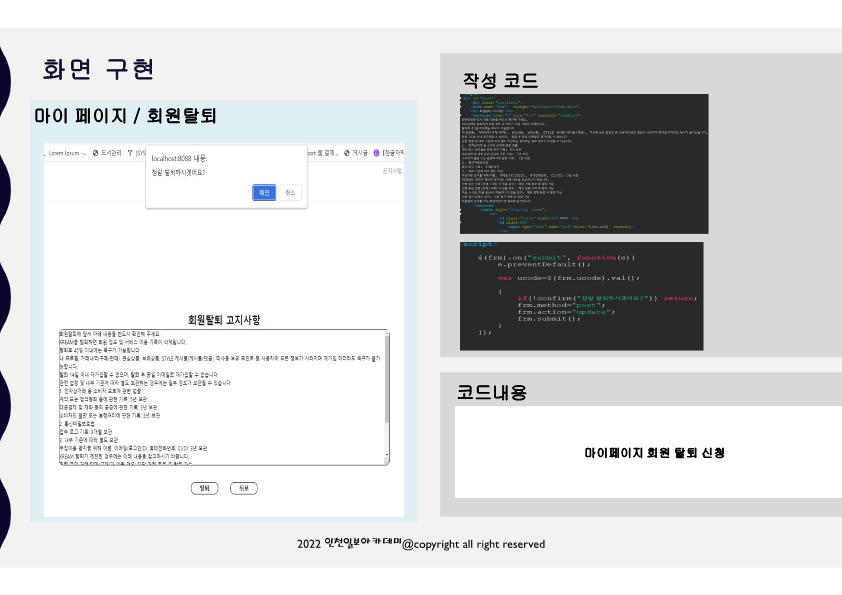Image resolution: width=842 pixels, height=595 pixels.
Task: Click the script code screenshot thumbnail
Action: pyautogui.click(x=582, y=296)
